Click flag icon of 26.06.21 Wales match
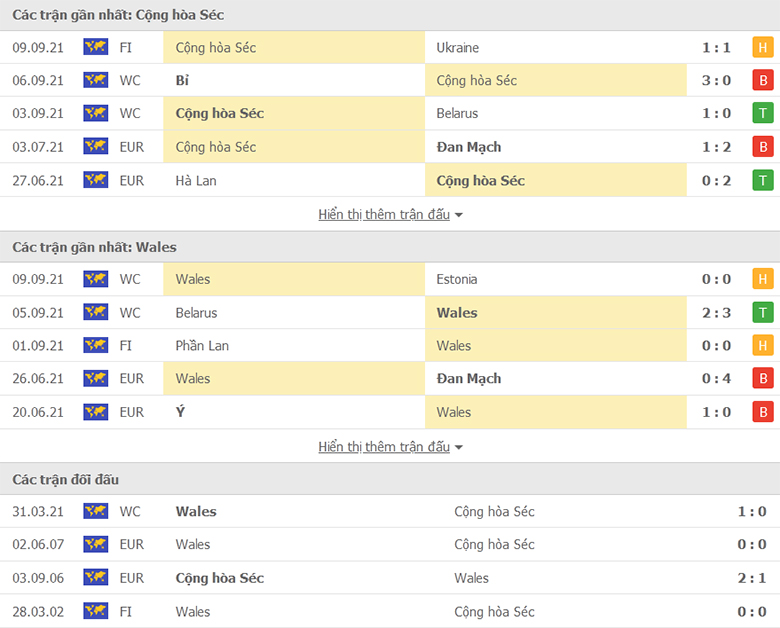Image resolution: width=780 pixels, height=628 pixels. pos(95,378)
